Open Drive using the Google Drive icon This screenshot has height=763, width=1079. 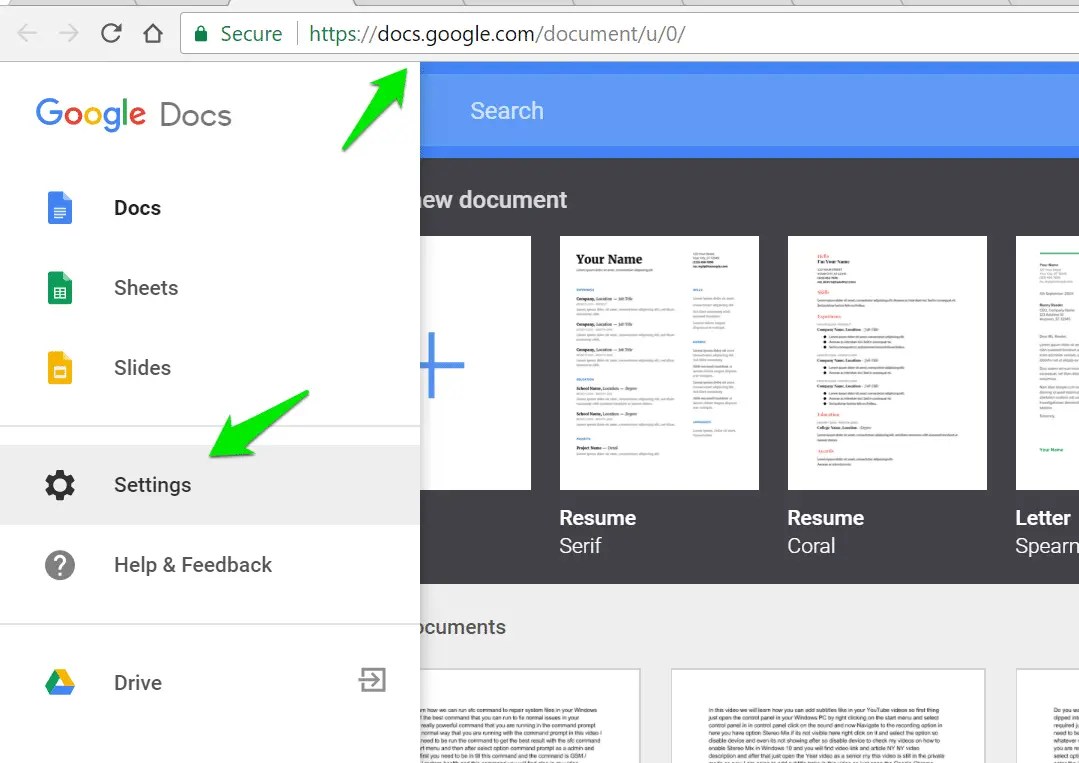[x=59, y=682]
